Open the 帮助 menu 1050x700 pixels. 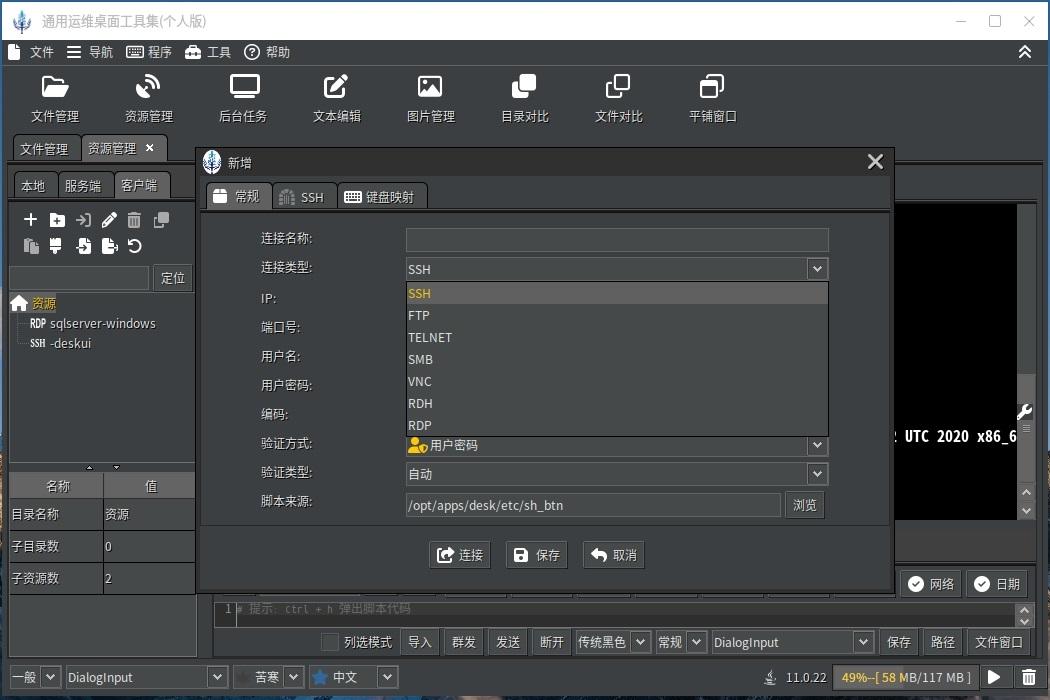pos(267,52)
